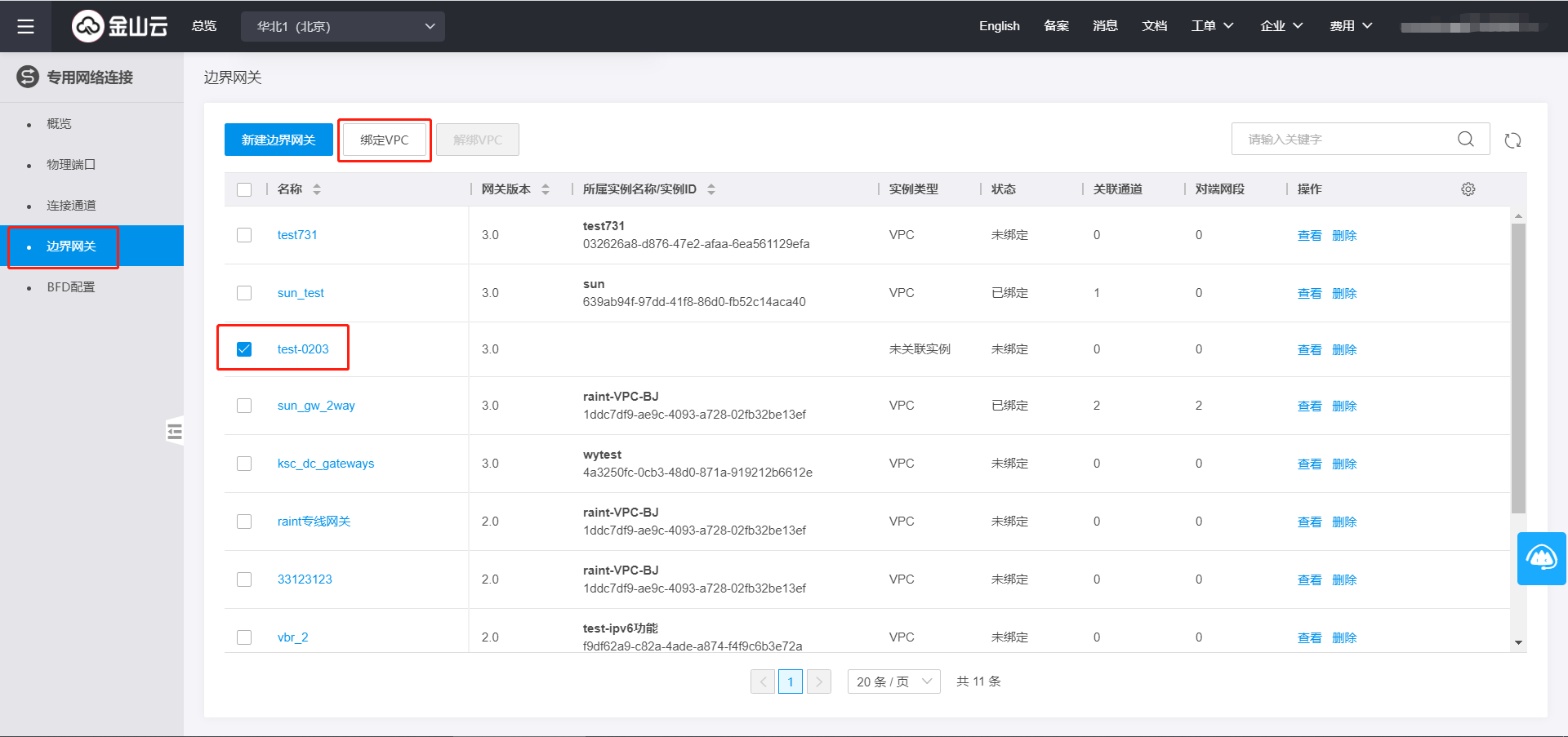Sort by 名称 column
Viewport: 1568px width, 737px height.
pos(317,189)
